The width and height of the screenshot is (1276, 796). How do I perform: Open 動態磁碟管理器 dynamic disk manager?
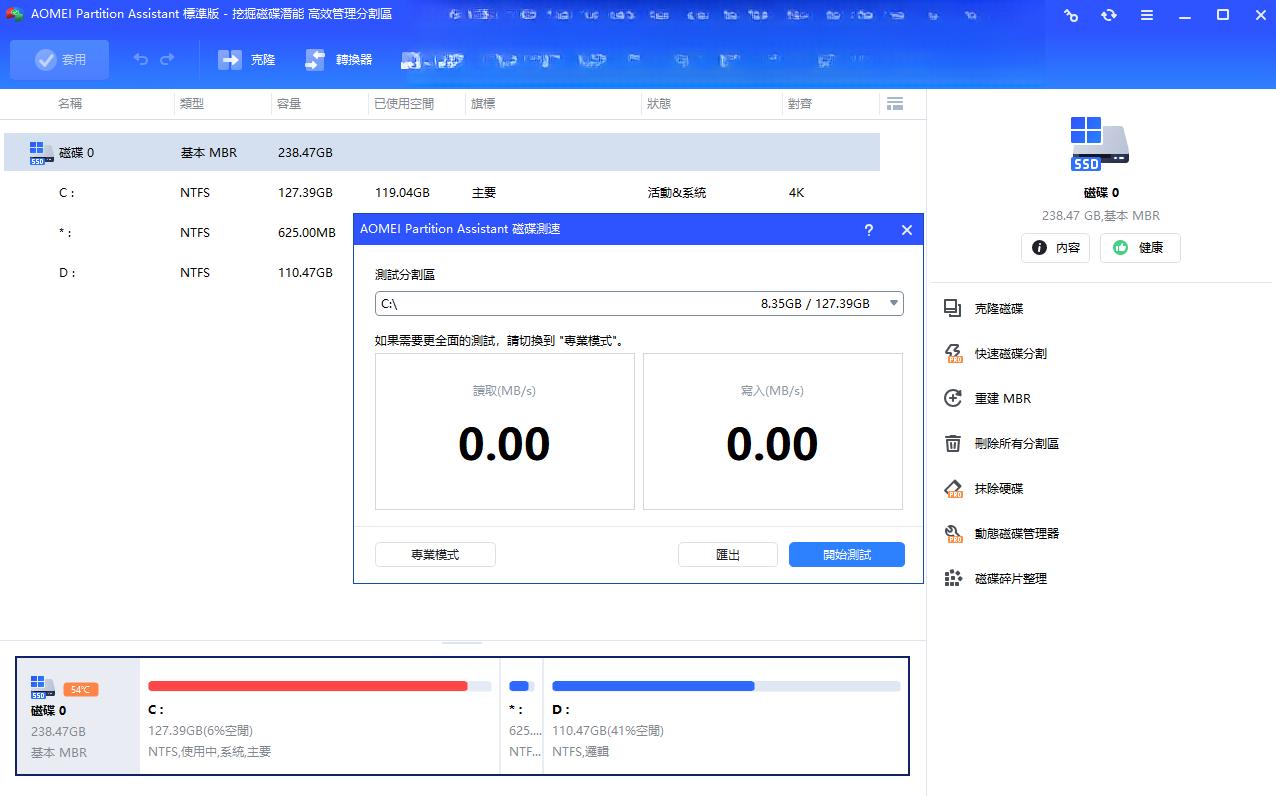[1017, 534]
